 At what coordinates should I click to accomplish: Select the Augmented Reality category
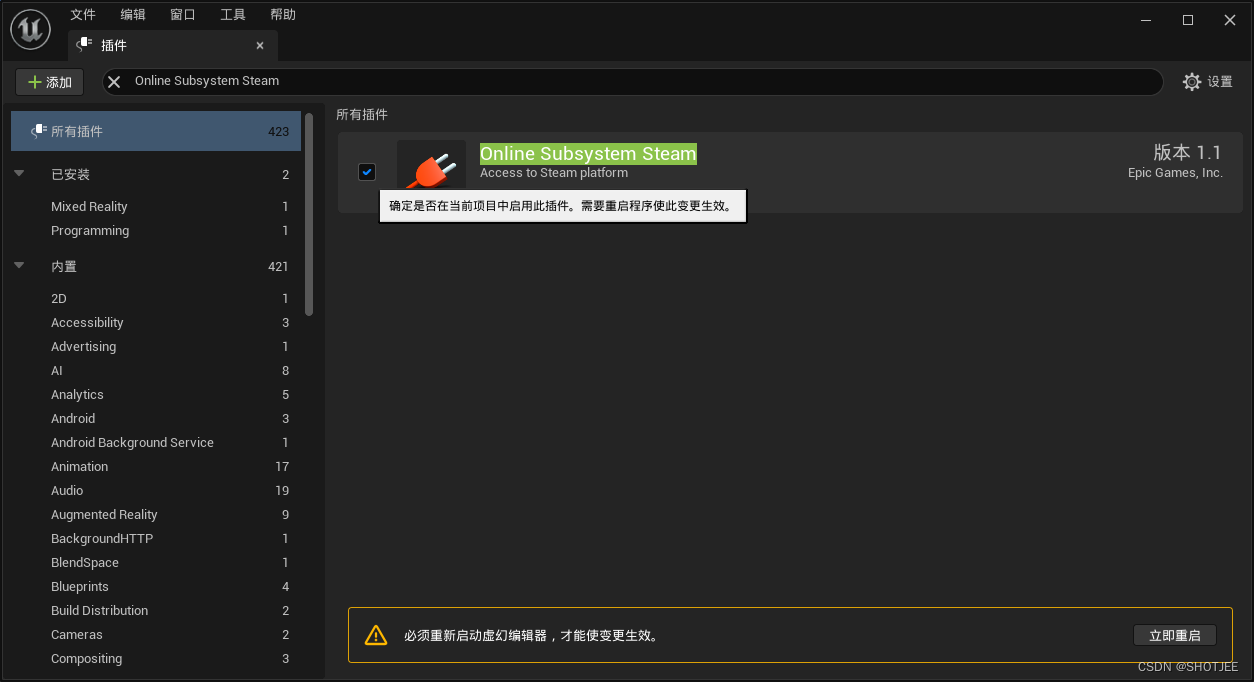coord(156,514)
